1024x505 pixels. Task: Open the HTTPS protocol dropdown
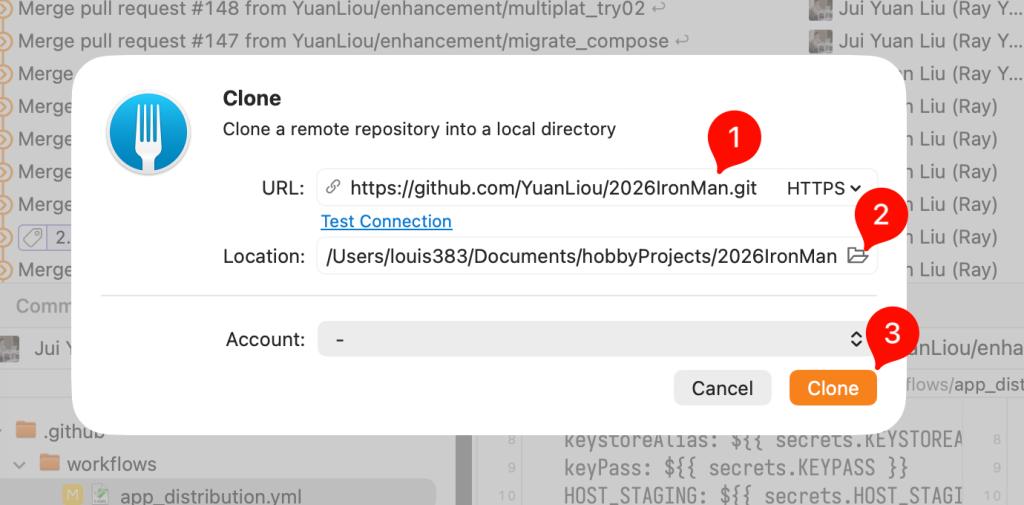point(825,188)
